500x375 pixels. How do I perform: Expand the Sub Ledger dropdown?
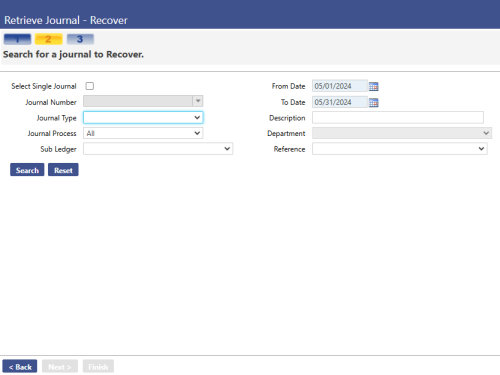click(x=158, y=149)
